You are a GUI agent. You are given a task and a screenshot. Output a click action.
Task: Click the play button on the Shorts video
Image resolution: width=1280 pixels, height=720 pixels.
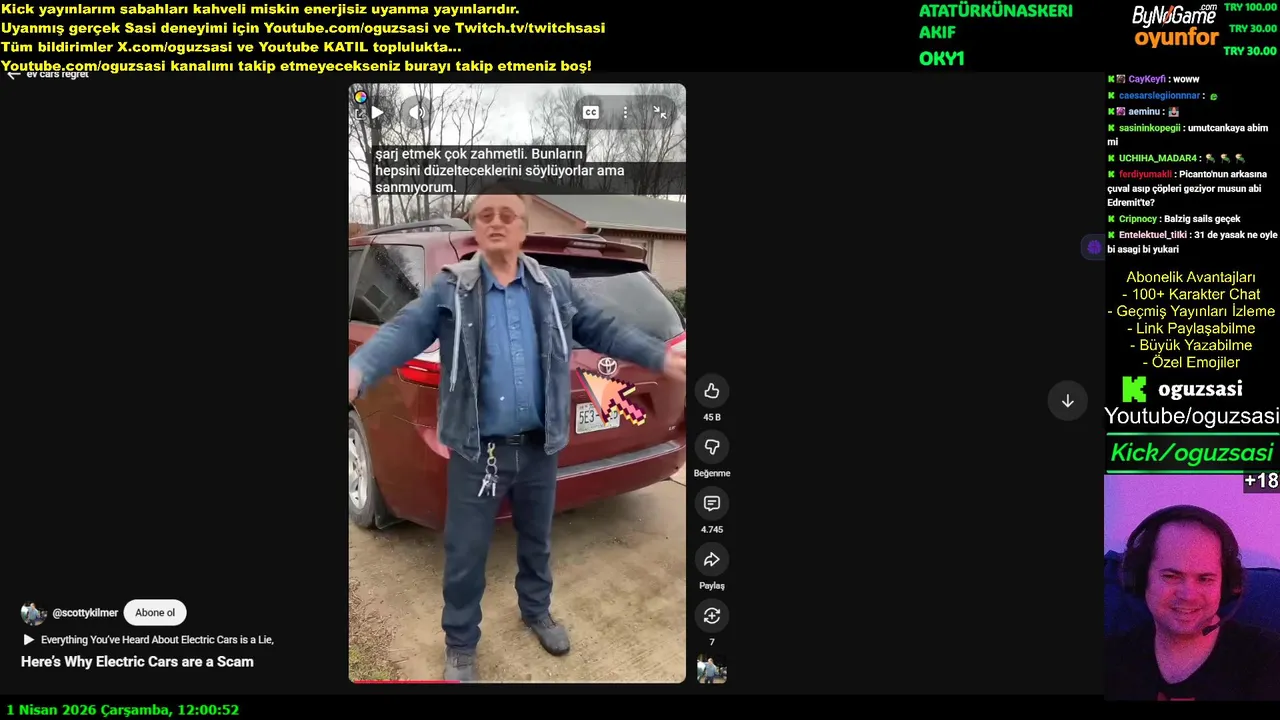pos(377,113)
